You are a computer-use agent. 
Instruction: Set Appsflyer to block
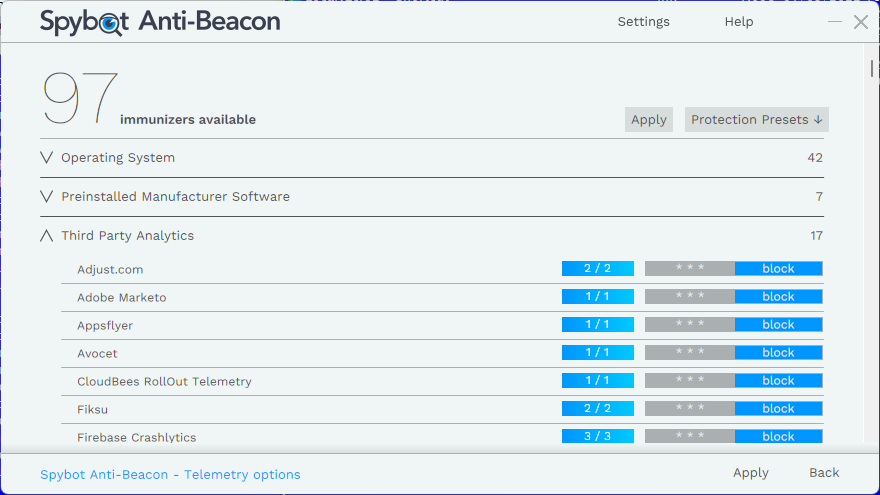pyautogui.click(x=778, y=324)
